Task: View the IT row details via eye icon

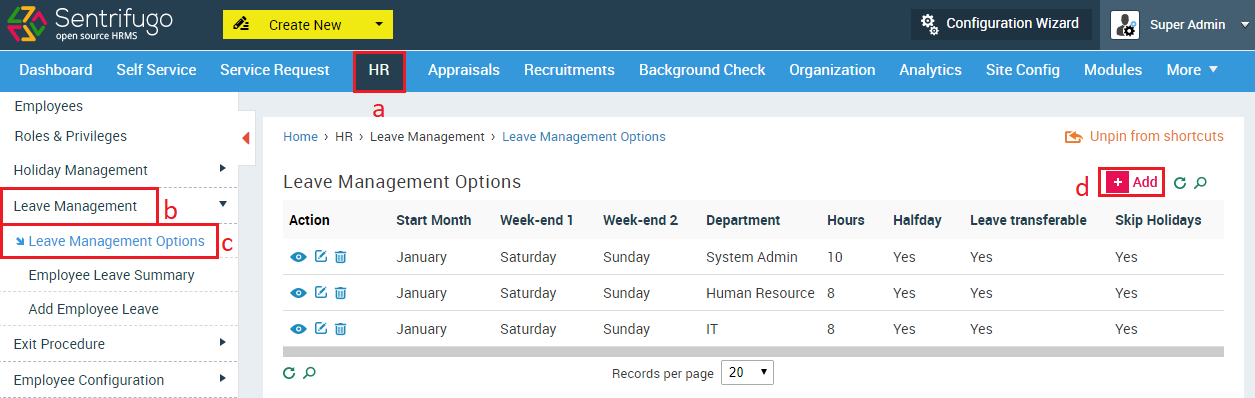Action: point(298,329)
